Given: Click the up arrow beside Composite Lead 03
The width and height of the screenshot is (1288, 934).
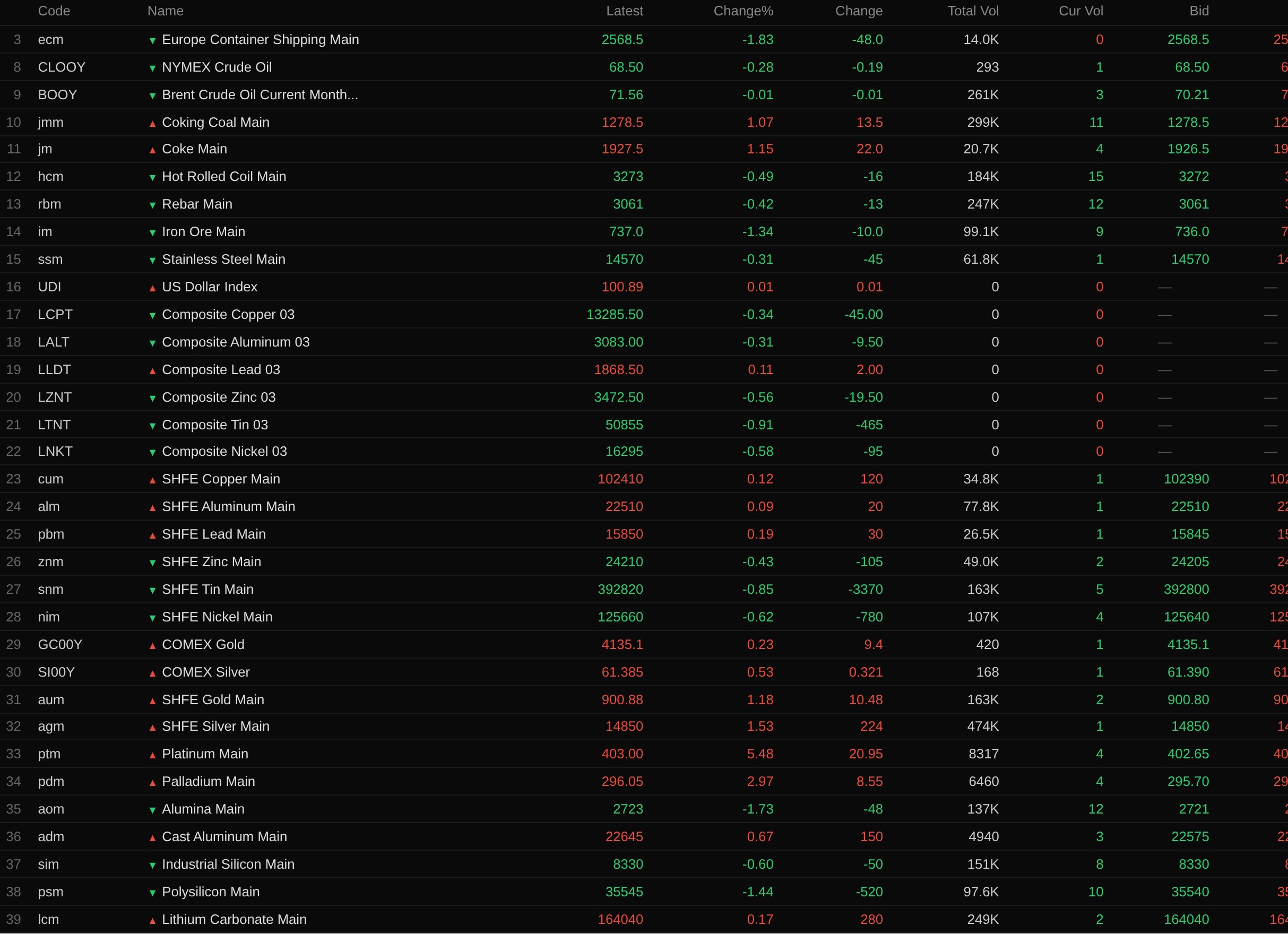Looking at the screenshot, I should pos(152,371).
